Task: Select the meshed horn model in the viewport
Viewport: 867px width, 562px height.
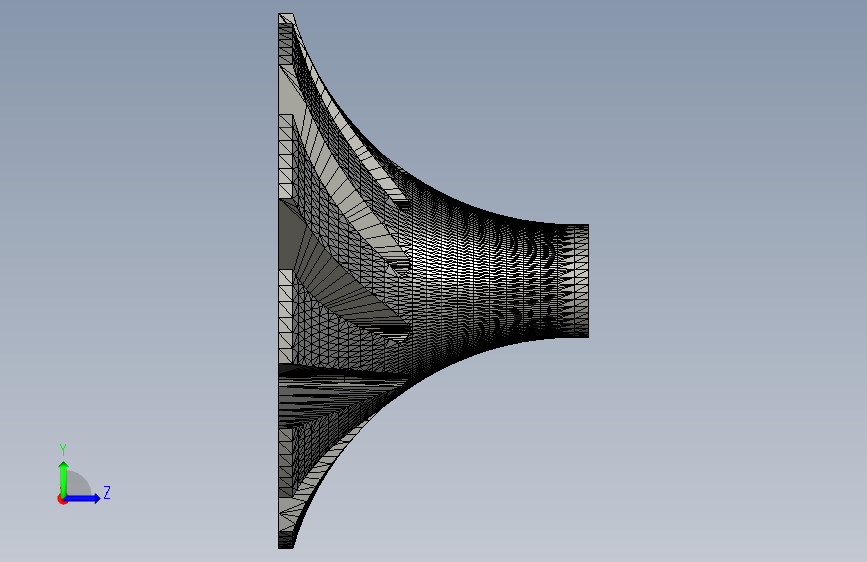Action: 433,281
